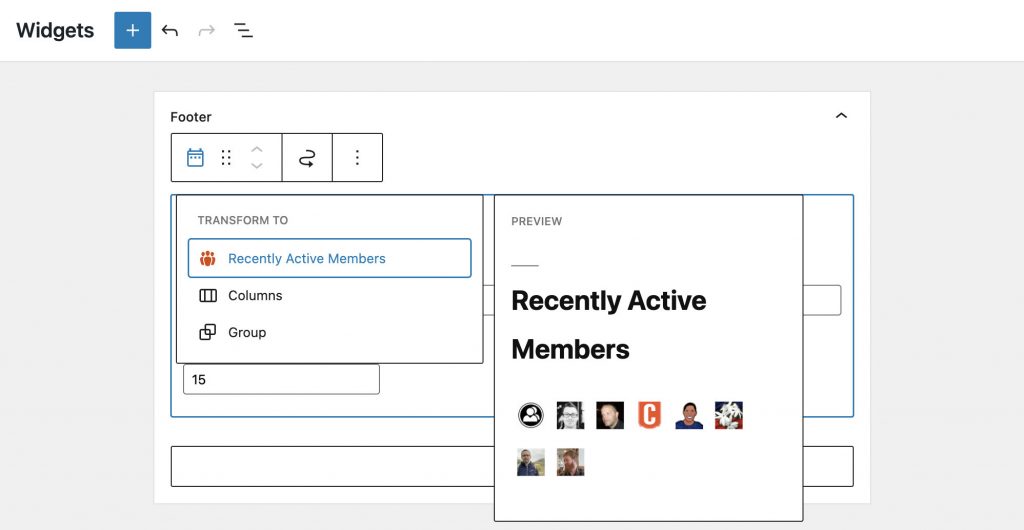Image resolution: width=1024 pixels, height=530 pixels.
Task: Choose Group from Transform To list
Action: click(247, 332)
